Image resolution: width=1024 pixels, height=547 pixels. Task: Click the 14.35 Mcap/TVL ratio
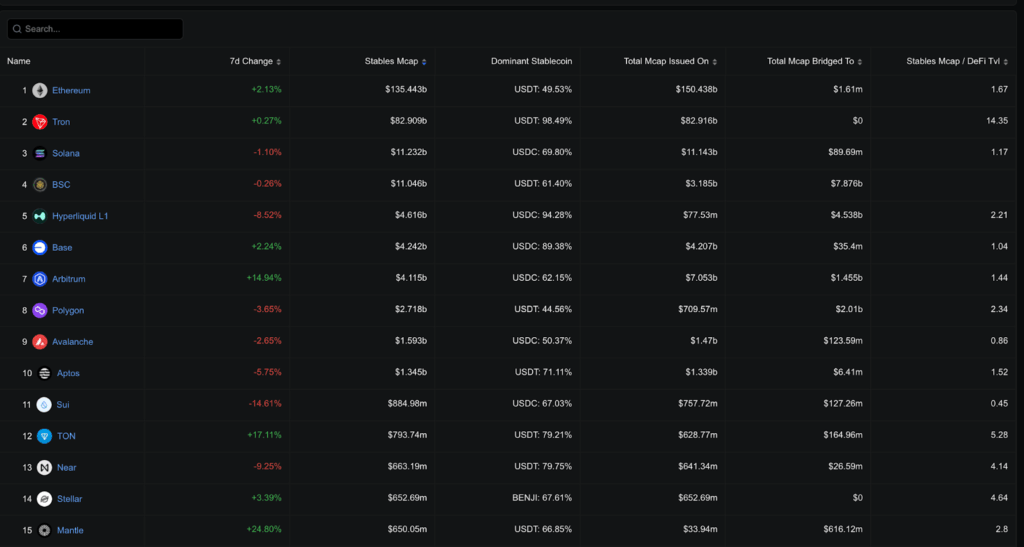[x=997, y=121]
